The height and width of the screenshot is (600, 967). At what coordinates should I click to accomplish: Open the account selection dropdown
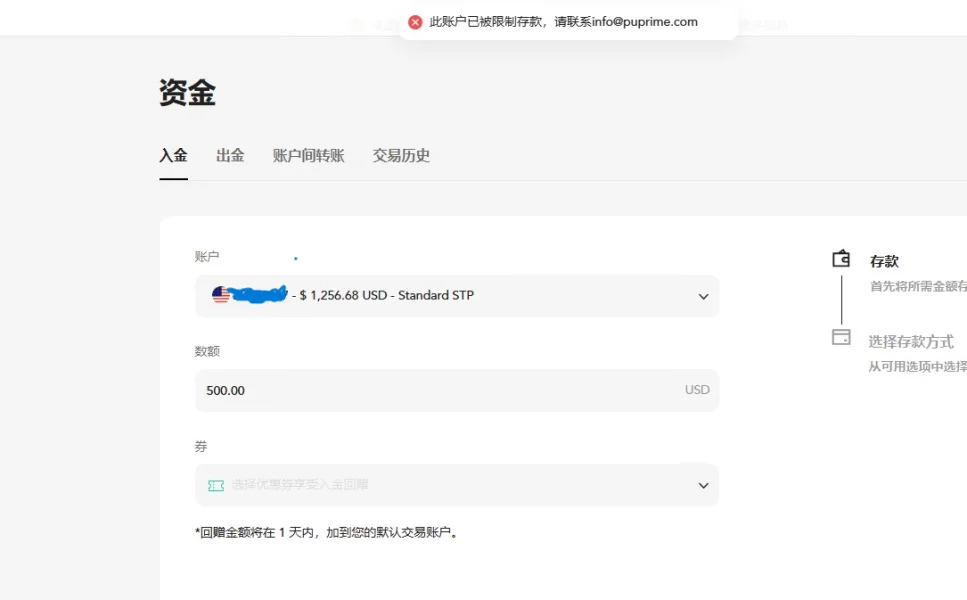point(702,295)
